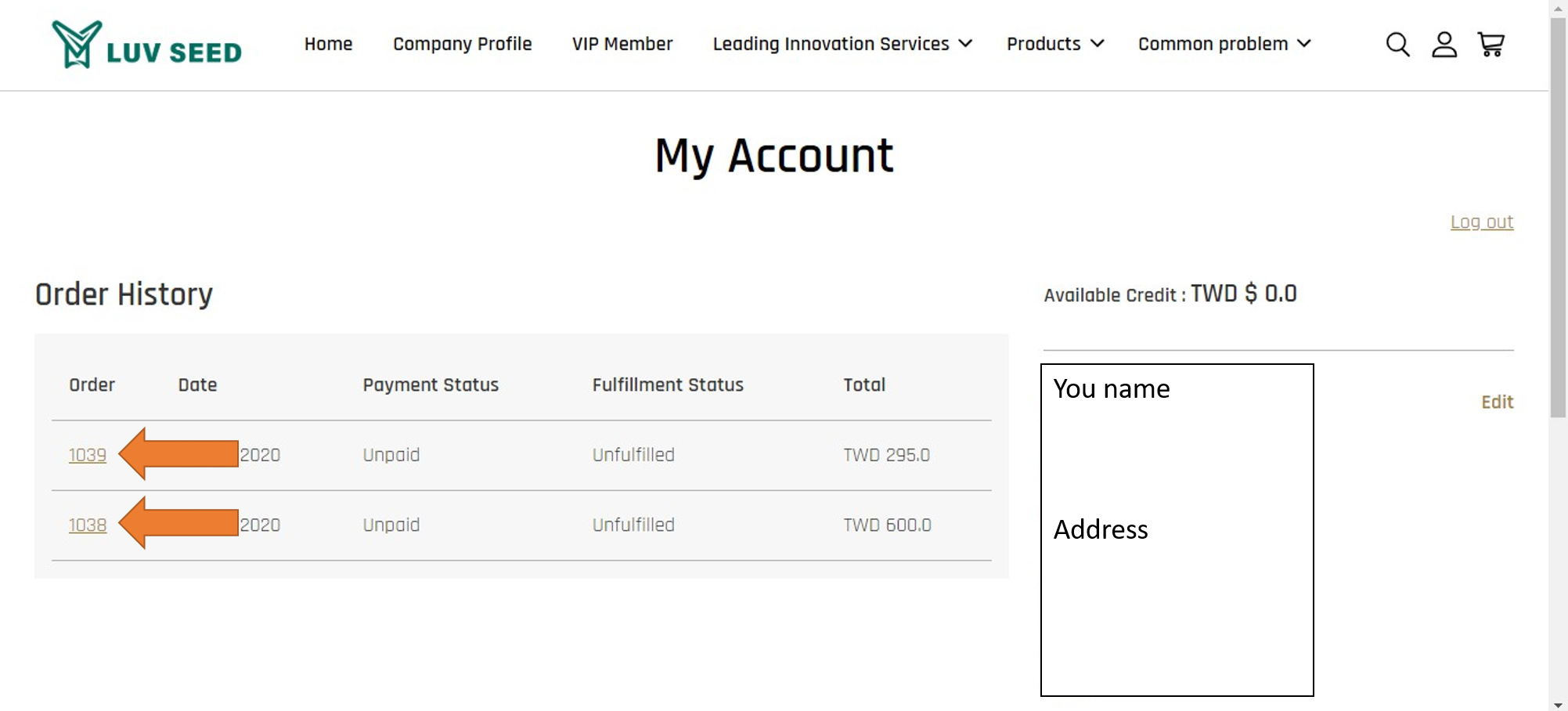
Task: Open order 1039 details
Action: (88, 455)
